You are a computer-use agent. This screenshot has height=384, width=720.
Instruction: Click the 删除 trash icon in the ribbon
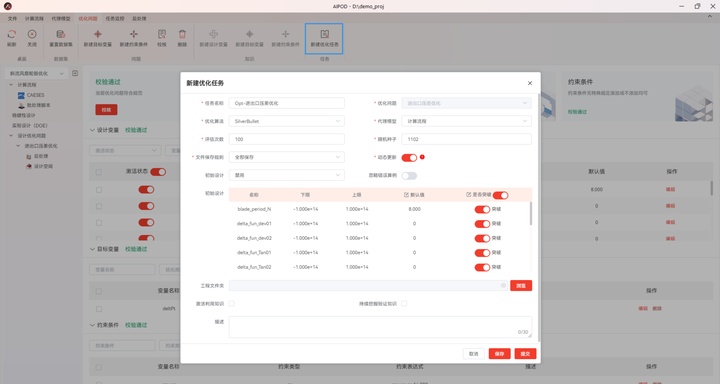pyautogui.click(x=182, y=34)
